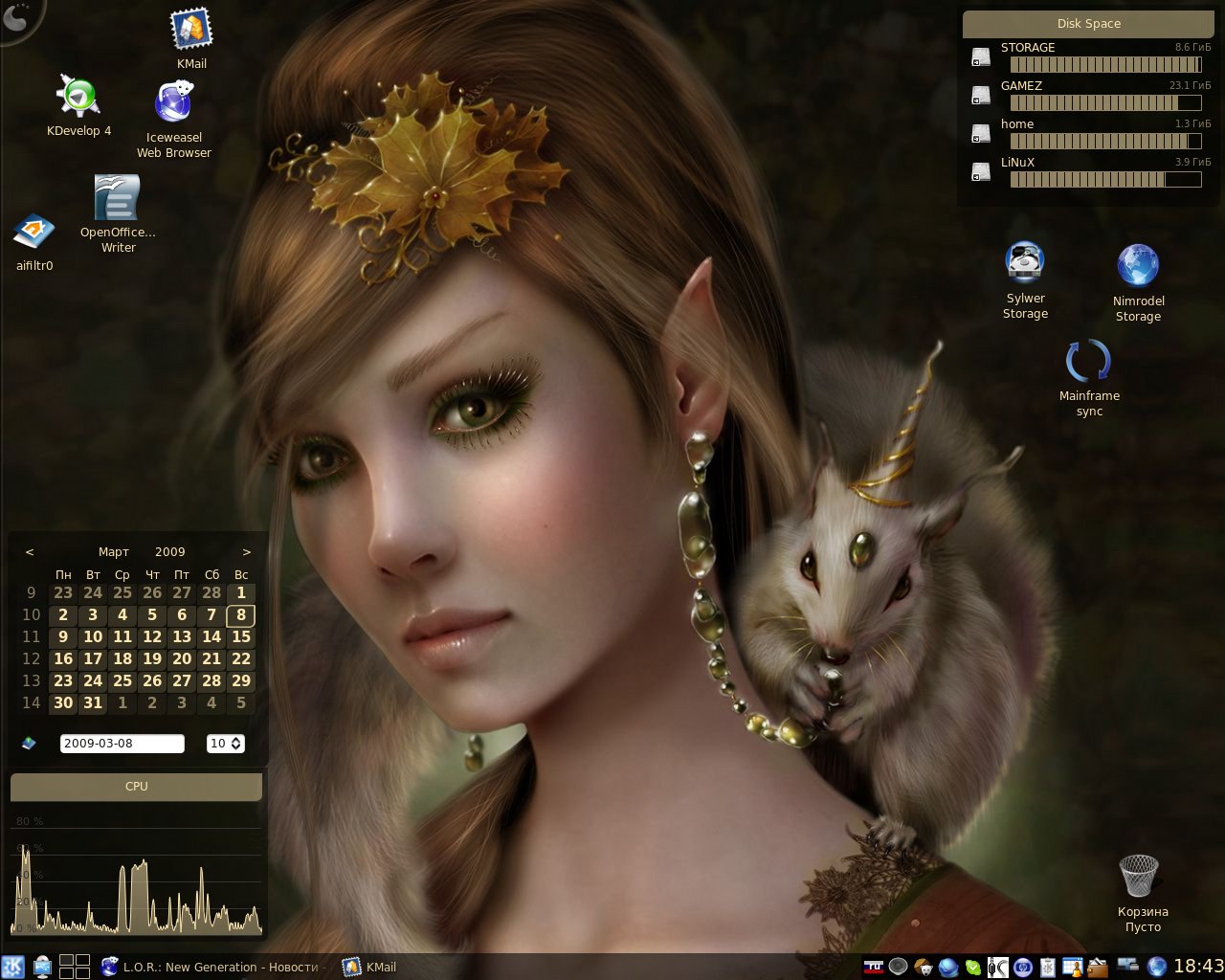The width and height of the screenshot is (1225, 980).
Task: Open the aifiltr0 desktop icon
Action: [34, 242]
